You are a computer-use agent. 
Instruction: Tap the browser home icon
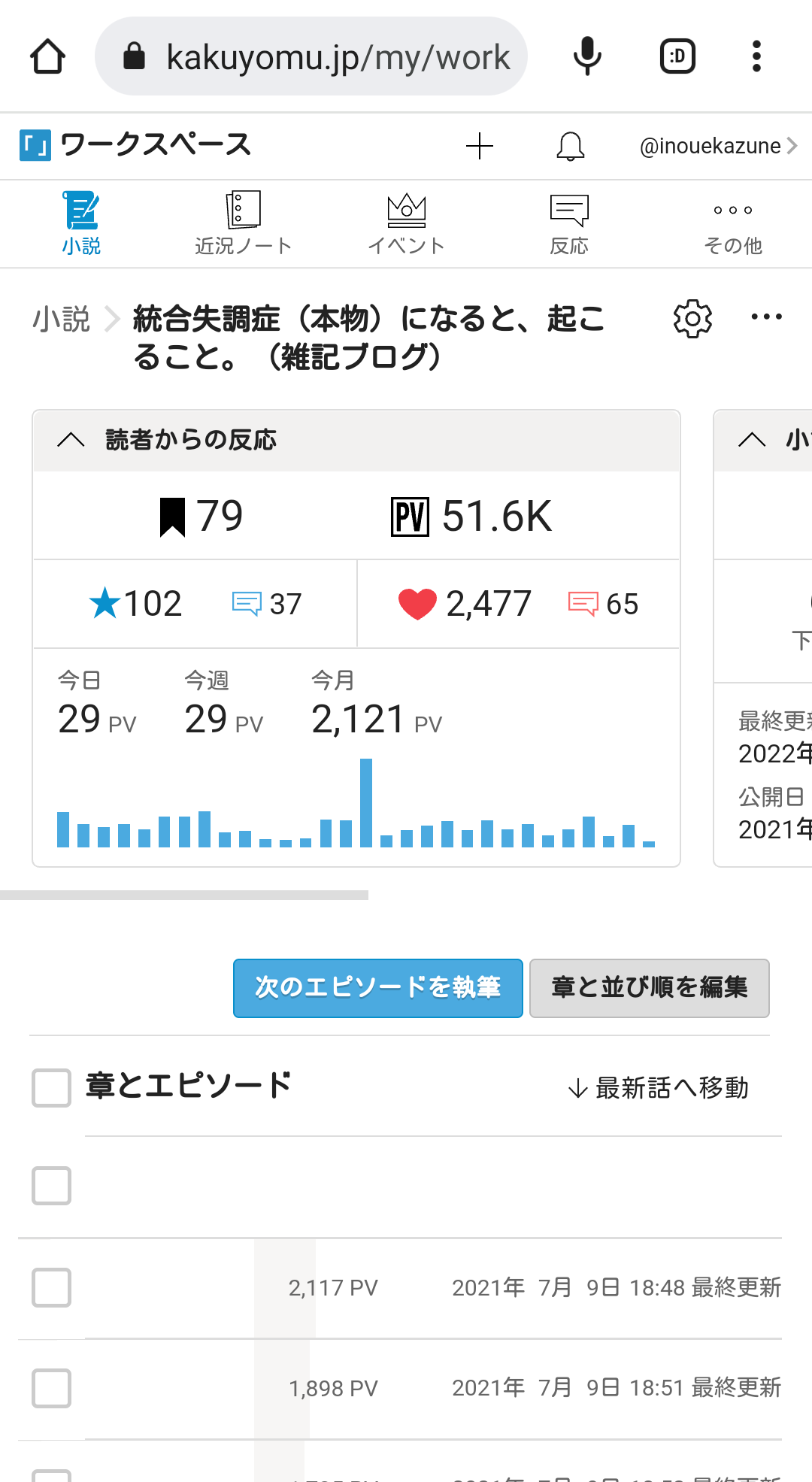tap(47, 56)
